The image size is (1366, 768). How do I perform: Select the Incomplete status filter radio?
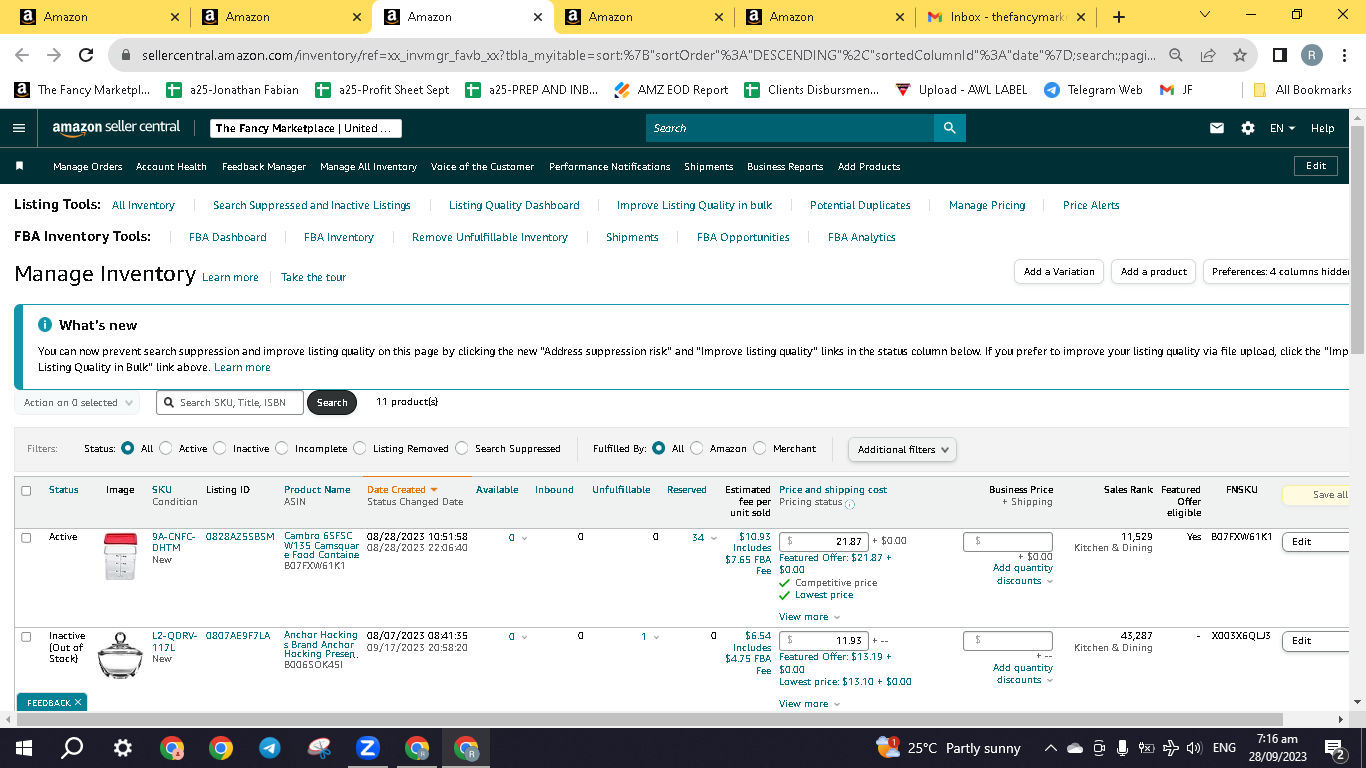coord(282,449)
